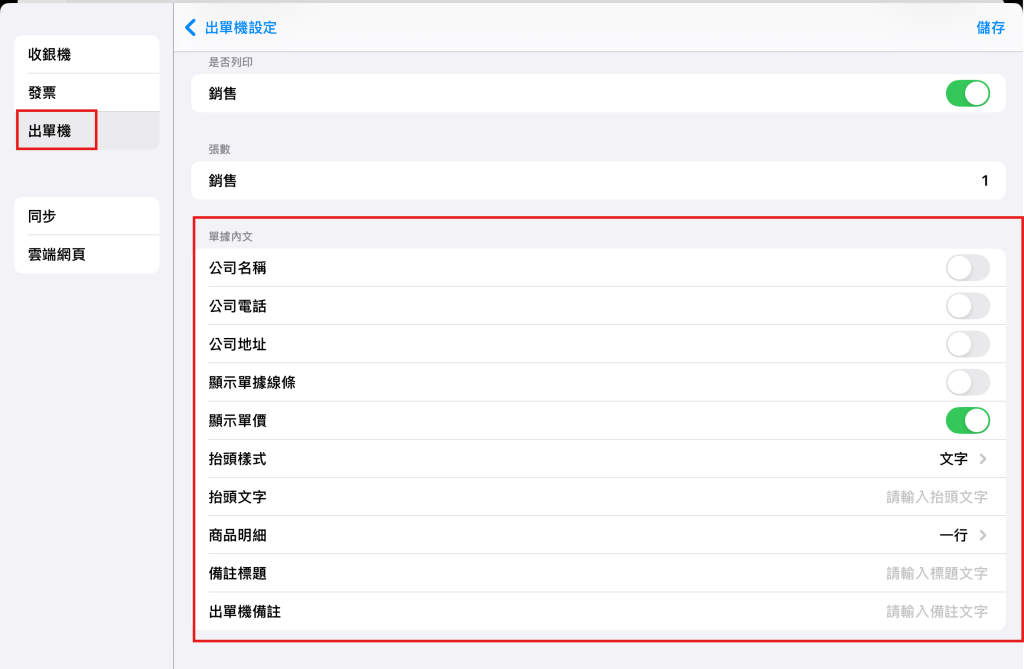Select 收銀機 in the sidebar

[86, 54]
